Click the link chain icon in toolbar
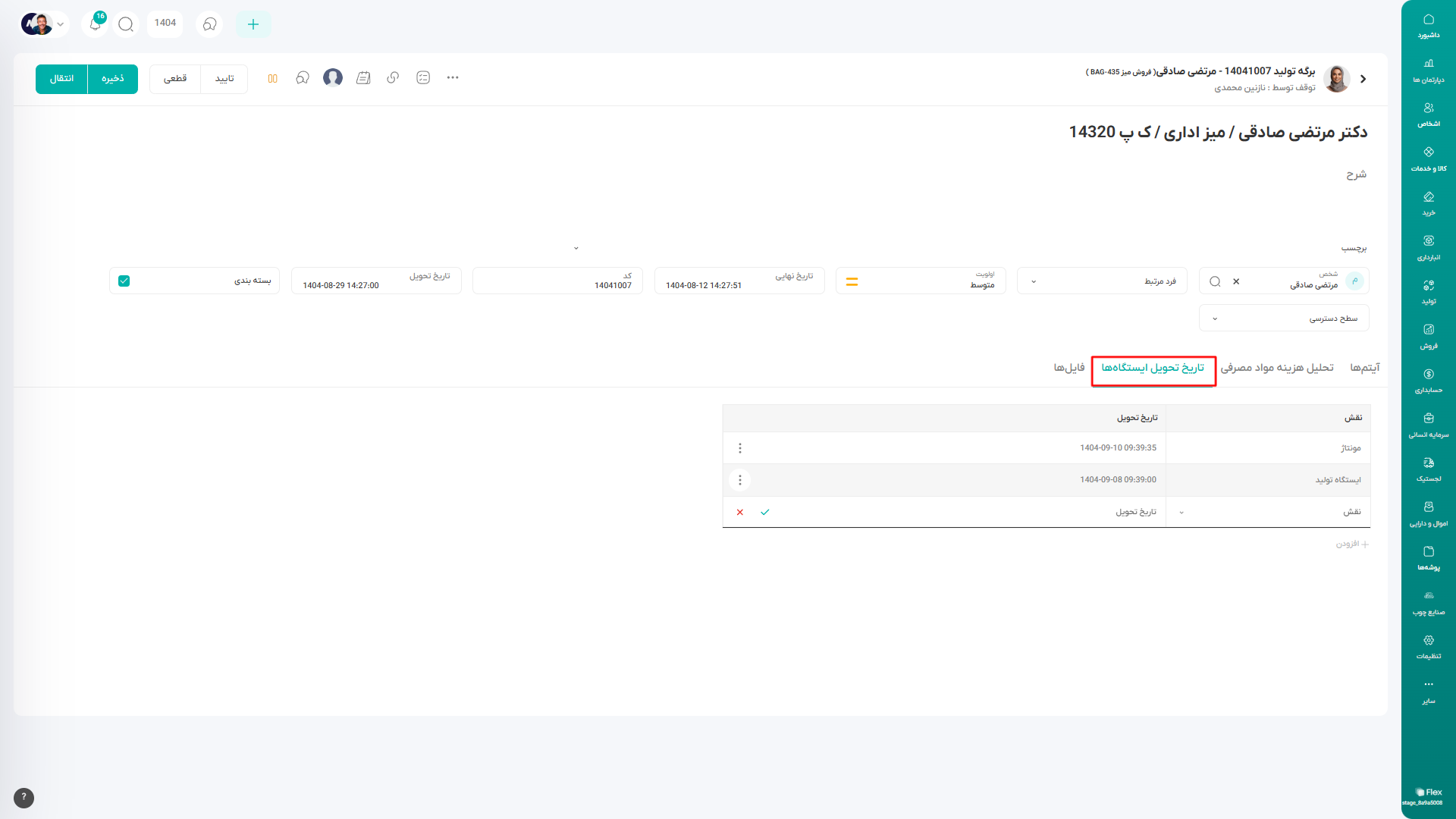 click(x=393, y=78)
